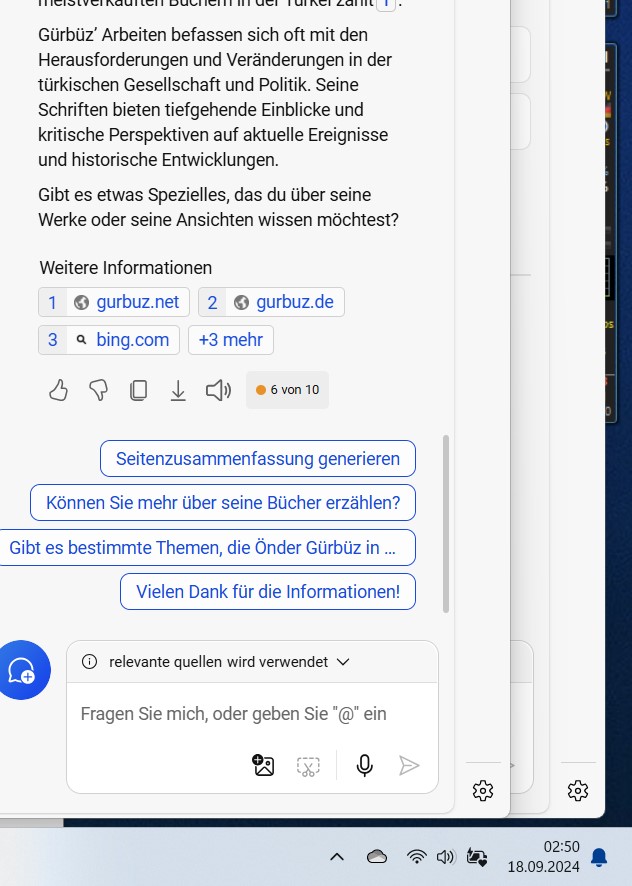The image size is (632, 886).
Task: Open notifications with the bell icon
Action: click(x=599, y=857)
